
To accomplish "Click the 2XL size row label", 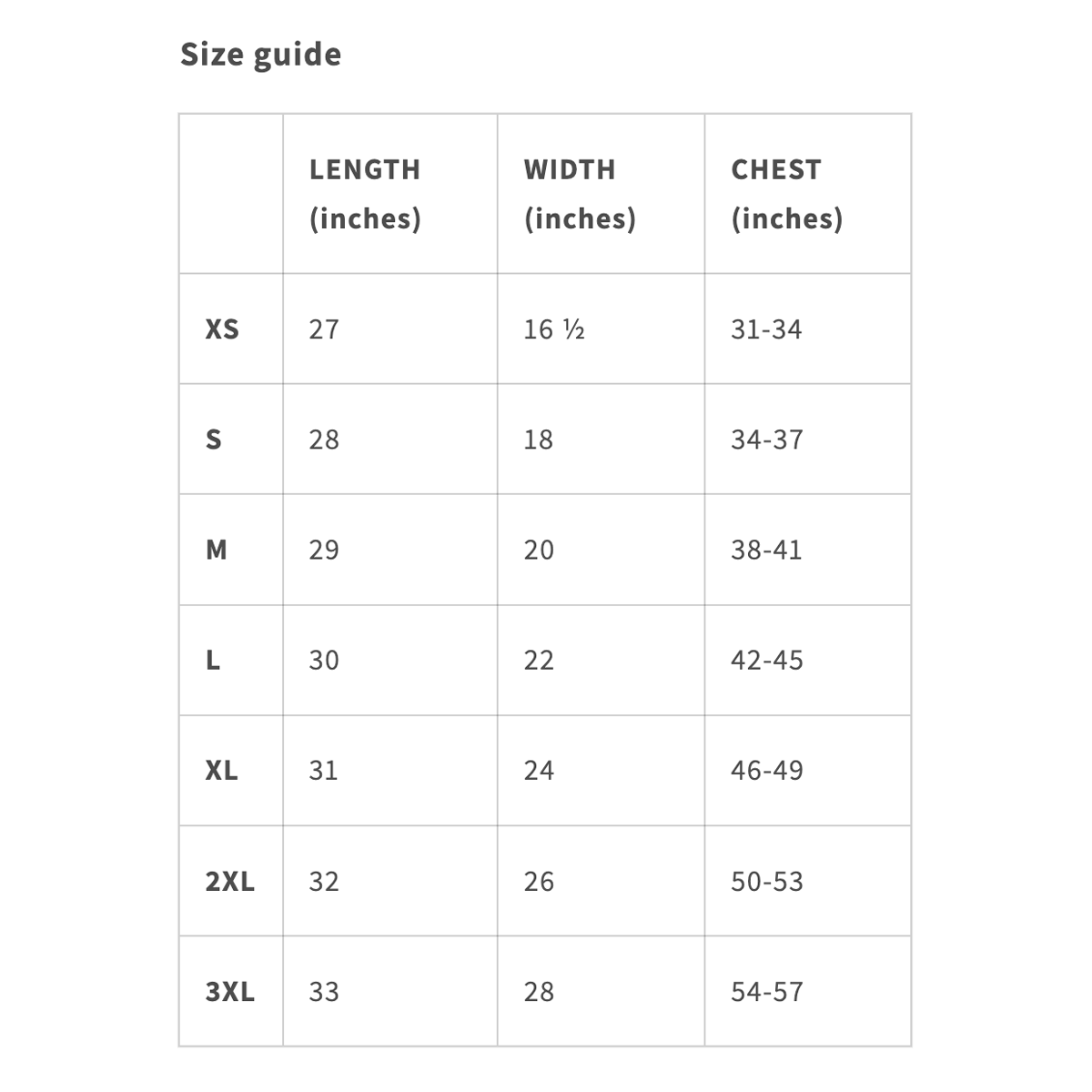I will [230, 881].
